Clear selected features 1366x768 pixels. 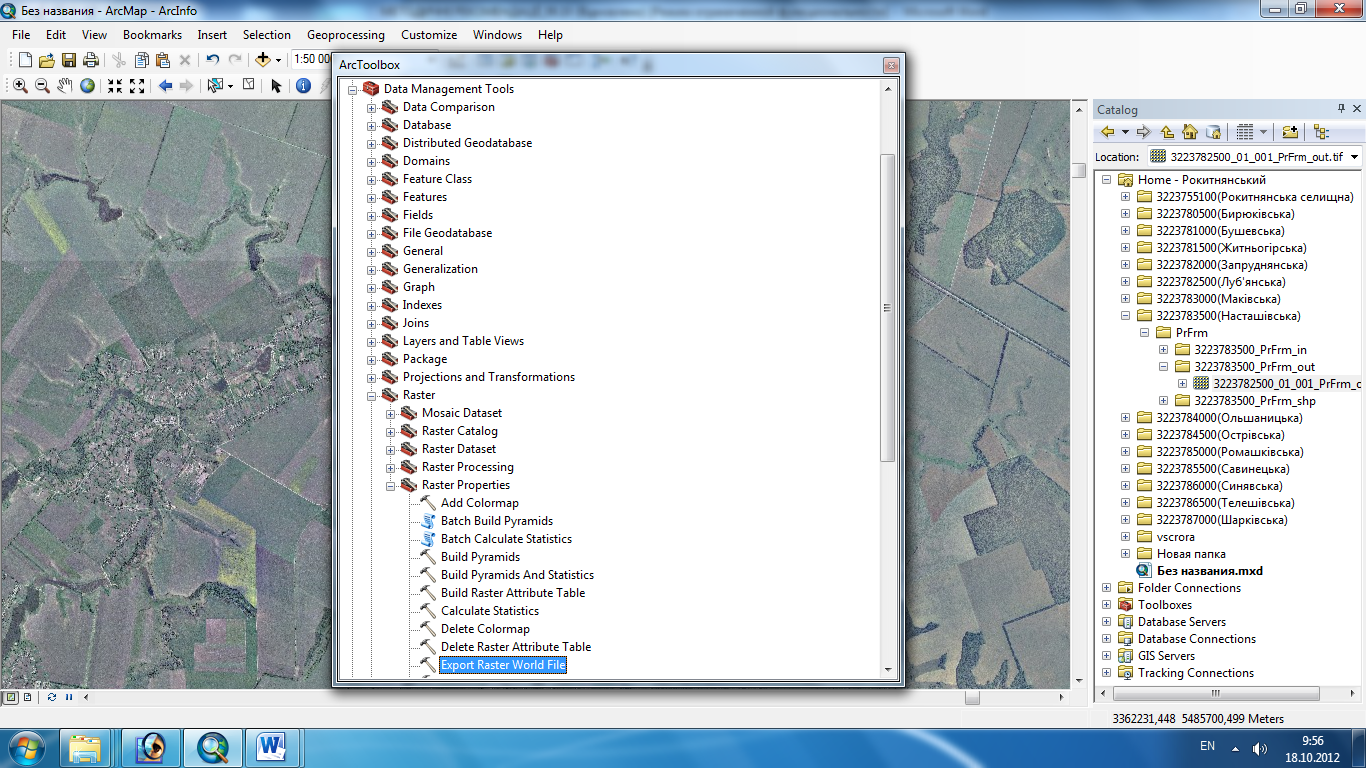[248, 85]
